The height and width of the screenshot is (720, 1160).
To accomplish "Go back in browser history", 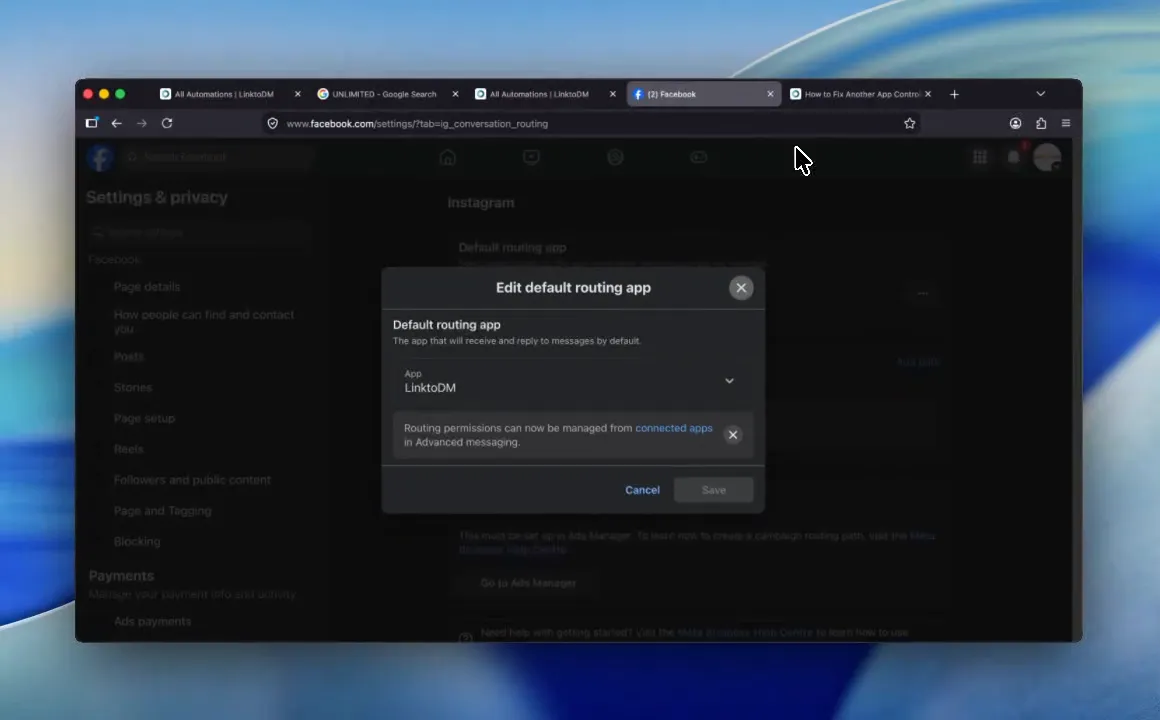I will [116, 124].
